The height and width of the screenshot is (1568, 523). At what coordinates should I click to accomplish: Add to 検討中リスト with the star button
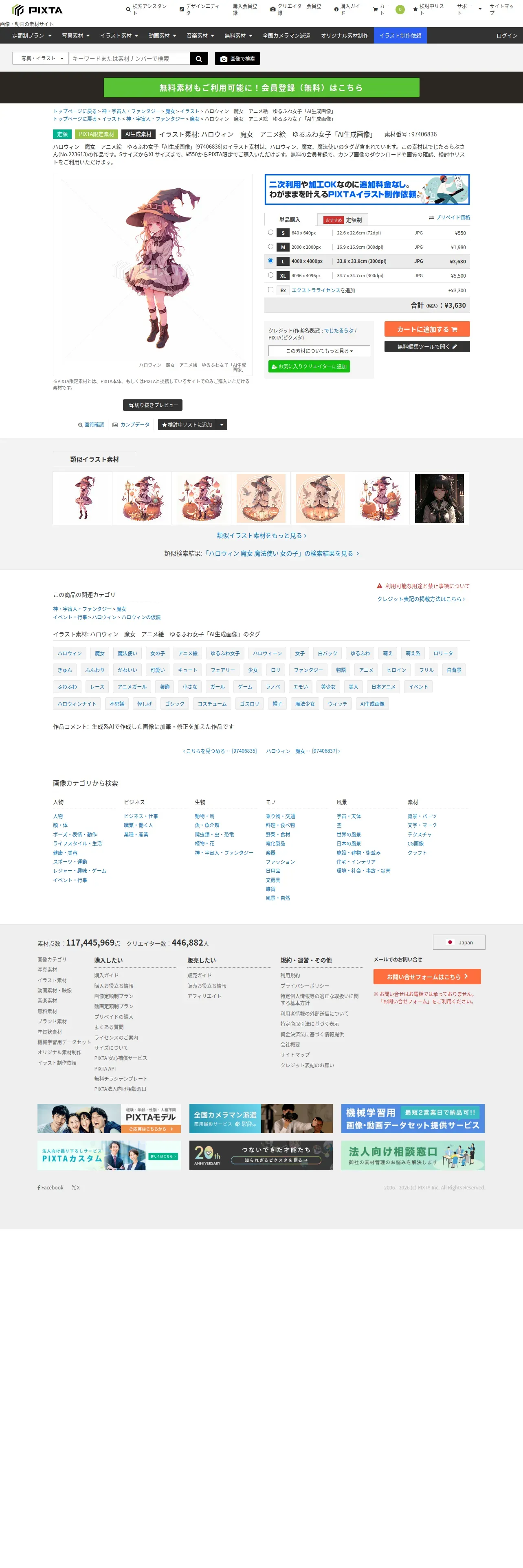tap(187, 425)
